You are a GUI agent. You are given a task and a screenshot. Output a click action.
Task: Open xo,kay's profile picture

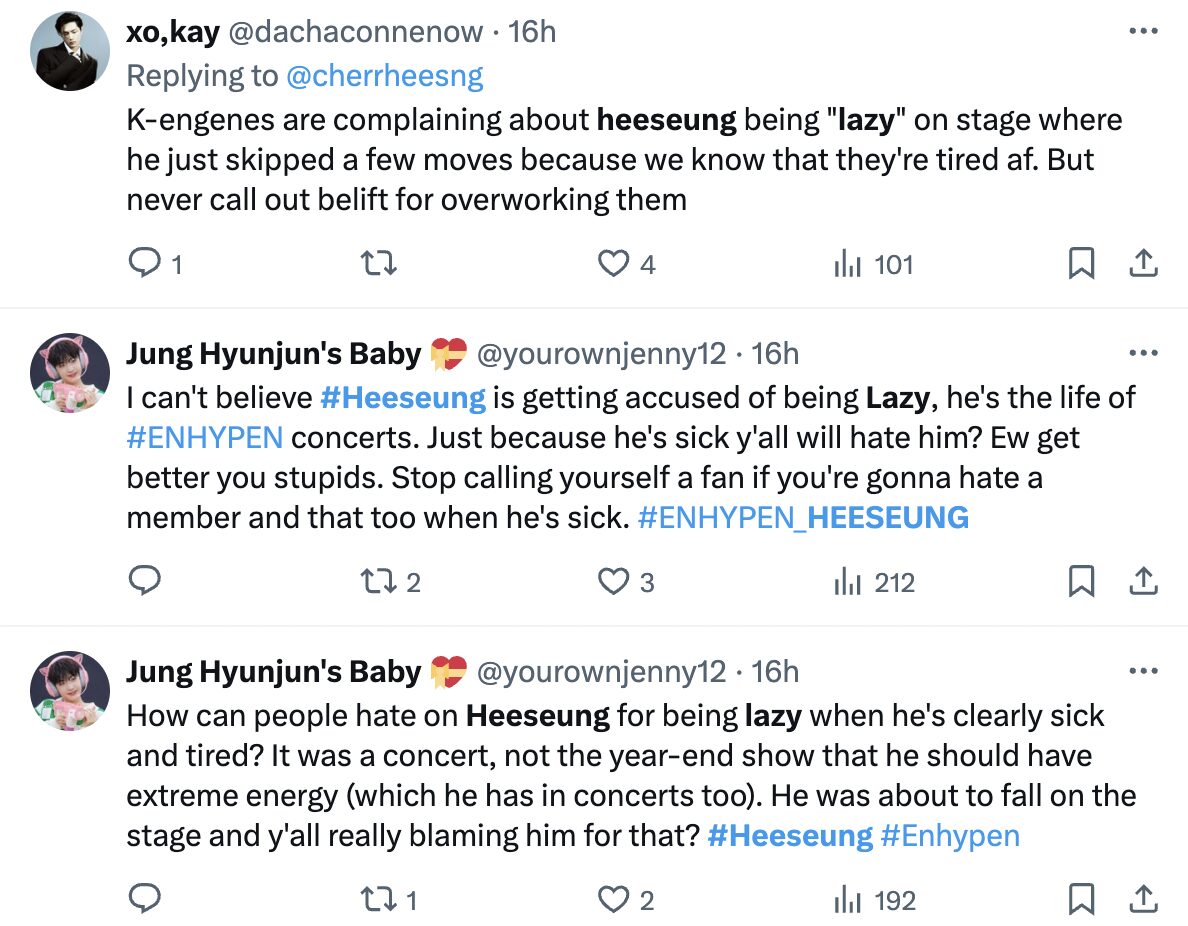(70, 53)
